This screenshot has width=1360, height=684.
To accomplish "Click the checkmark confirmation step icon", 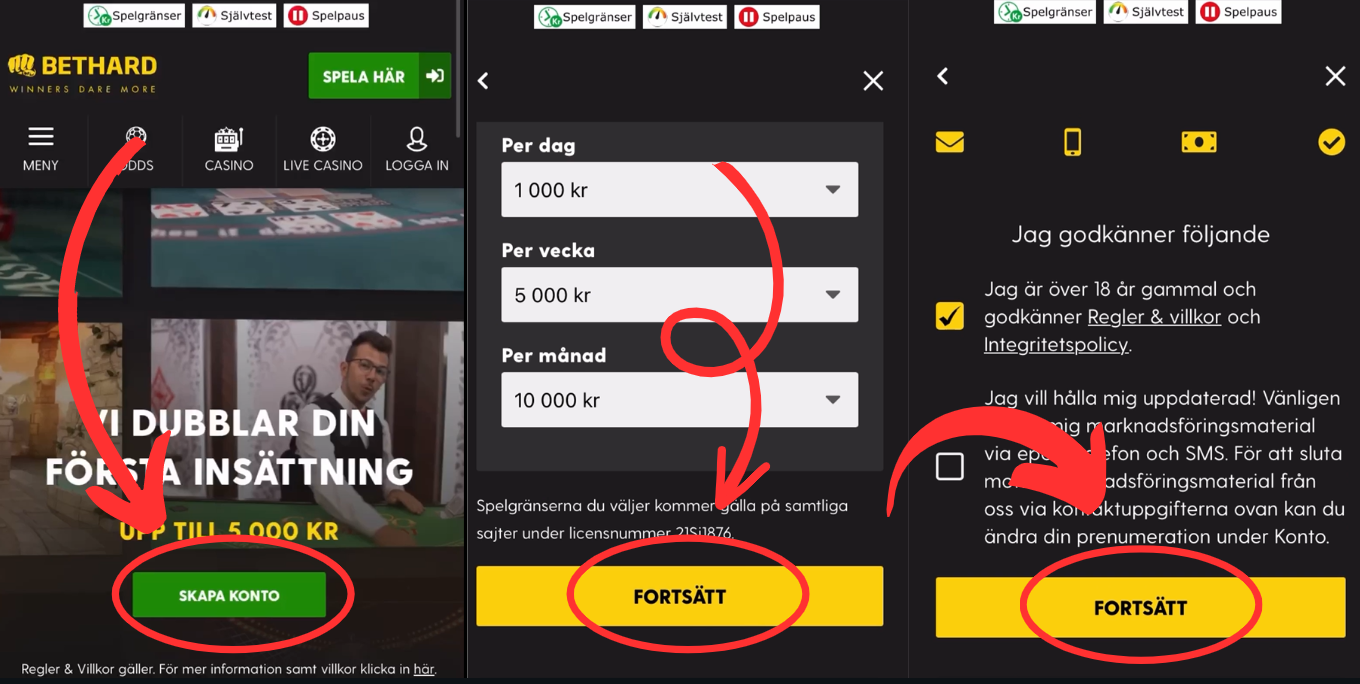I will tap(1331, 143).
